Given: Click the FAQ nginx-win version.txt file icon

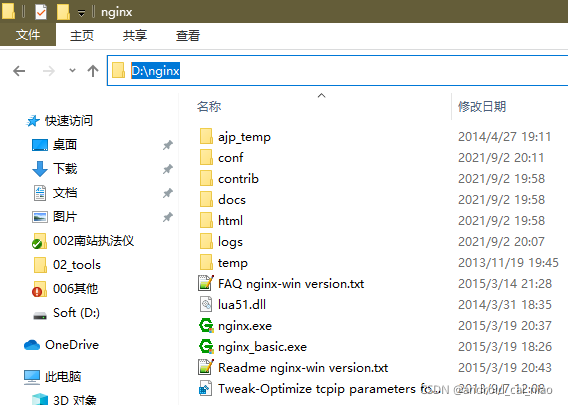Looking at the screenshot, I should pyautogui.click(x=206, y=283).
